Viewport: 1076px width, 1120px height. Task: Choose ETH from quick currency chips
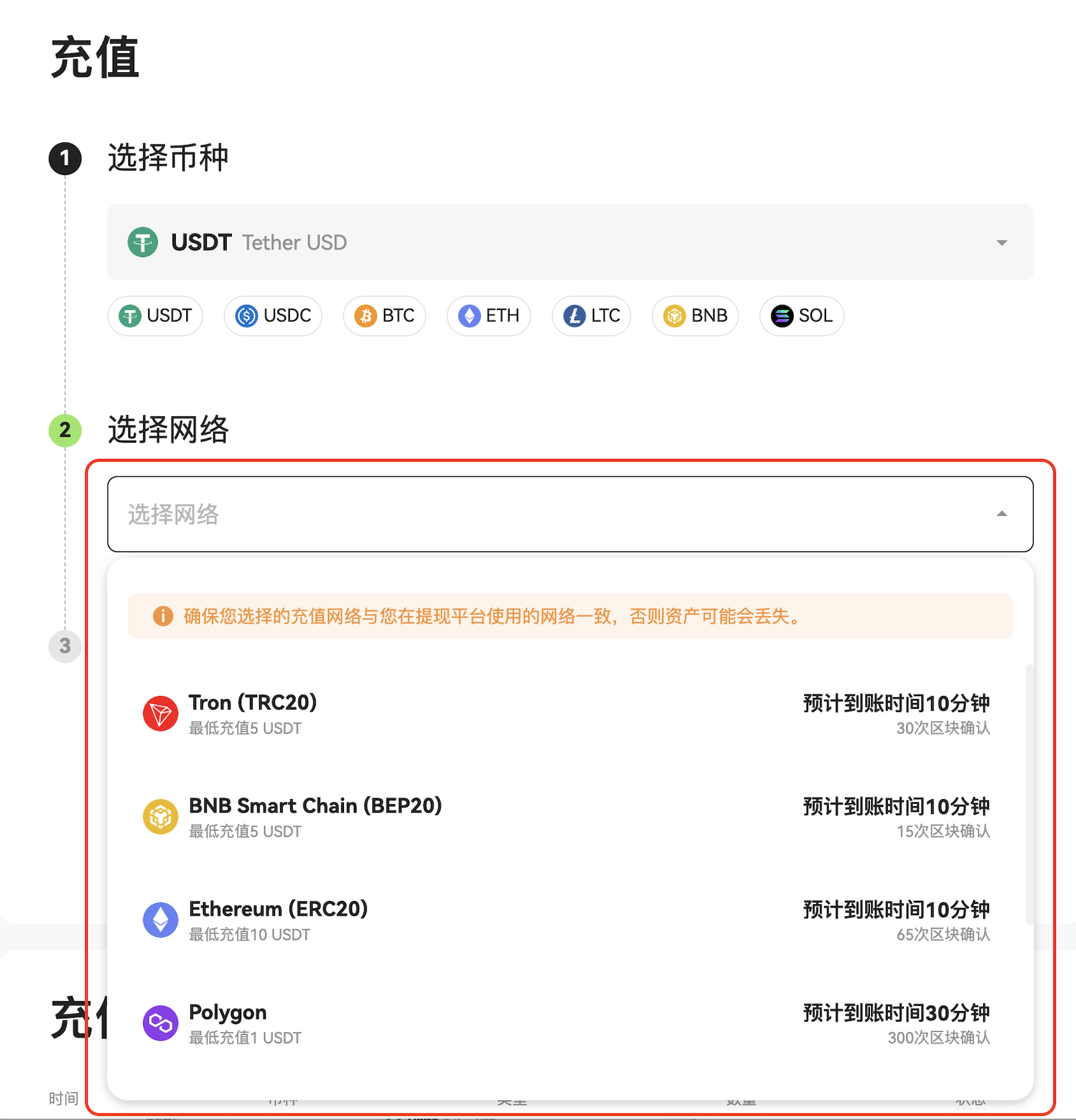point(489,316)
